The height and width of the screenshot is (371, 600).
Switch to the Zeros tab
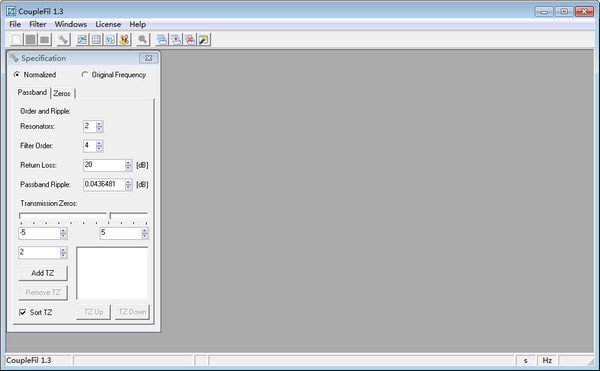(x=62, y=93)
